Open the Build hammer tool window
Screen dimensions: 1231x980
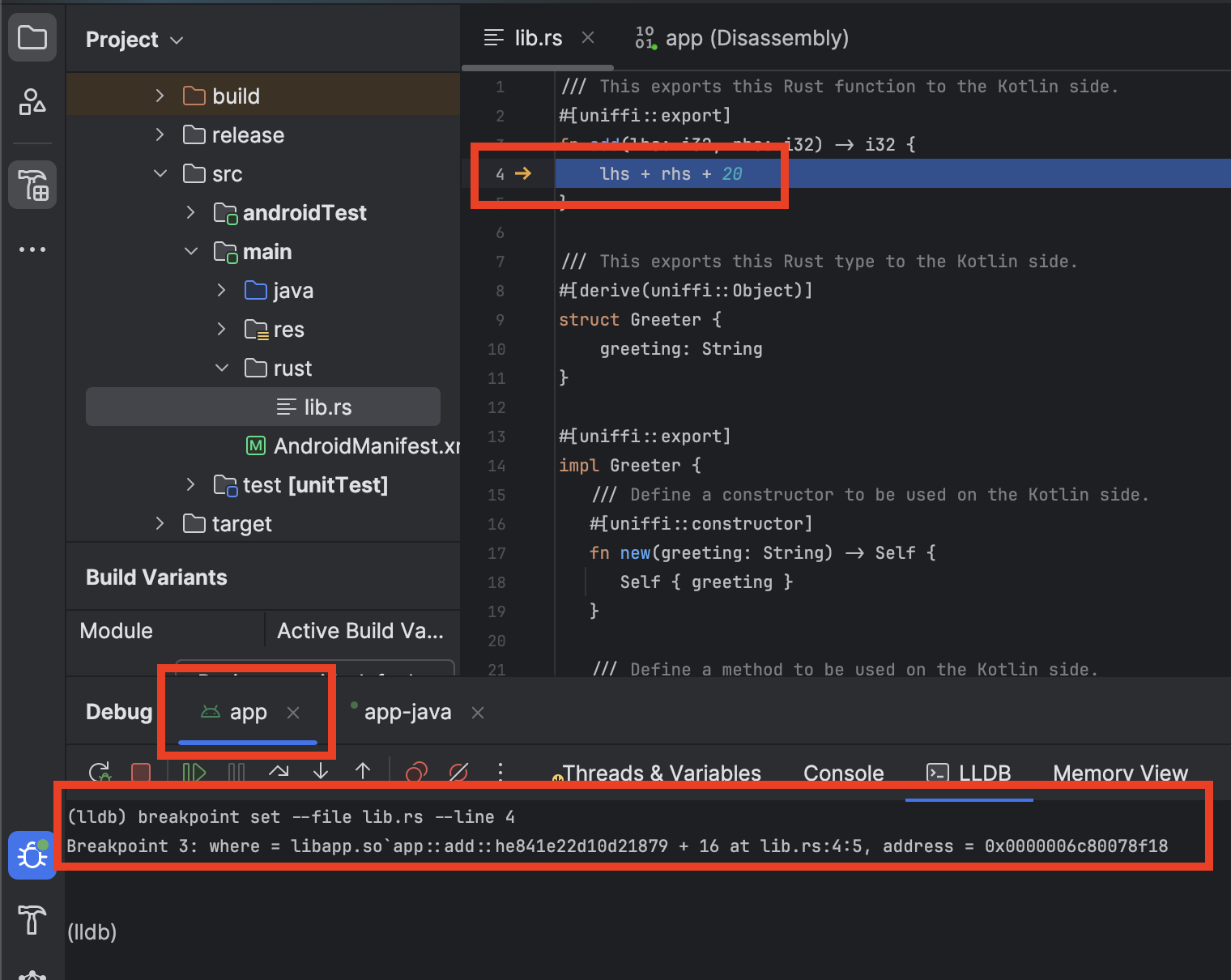(x=32, y=919)
